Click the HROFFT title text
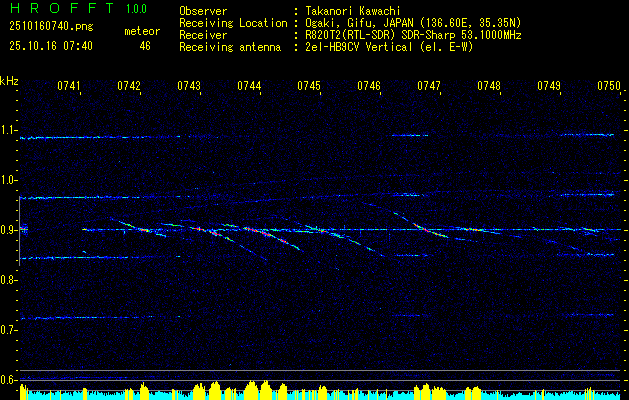629x400 pixels. [x=62, y=8]
